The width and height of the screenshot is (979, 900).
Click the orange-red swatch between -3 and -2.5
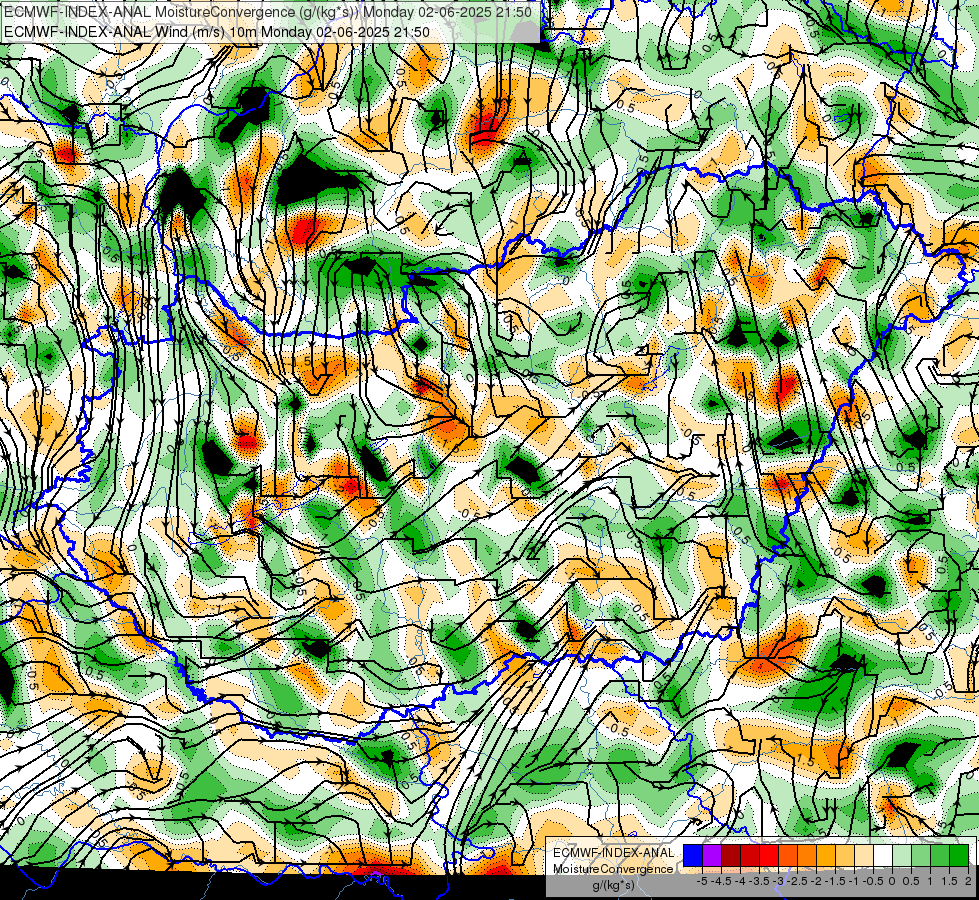click(x=788, y=856)
